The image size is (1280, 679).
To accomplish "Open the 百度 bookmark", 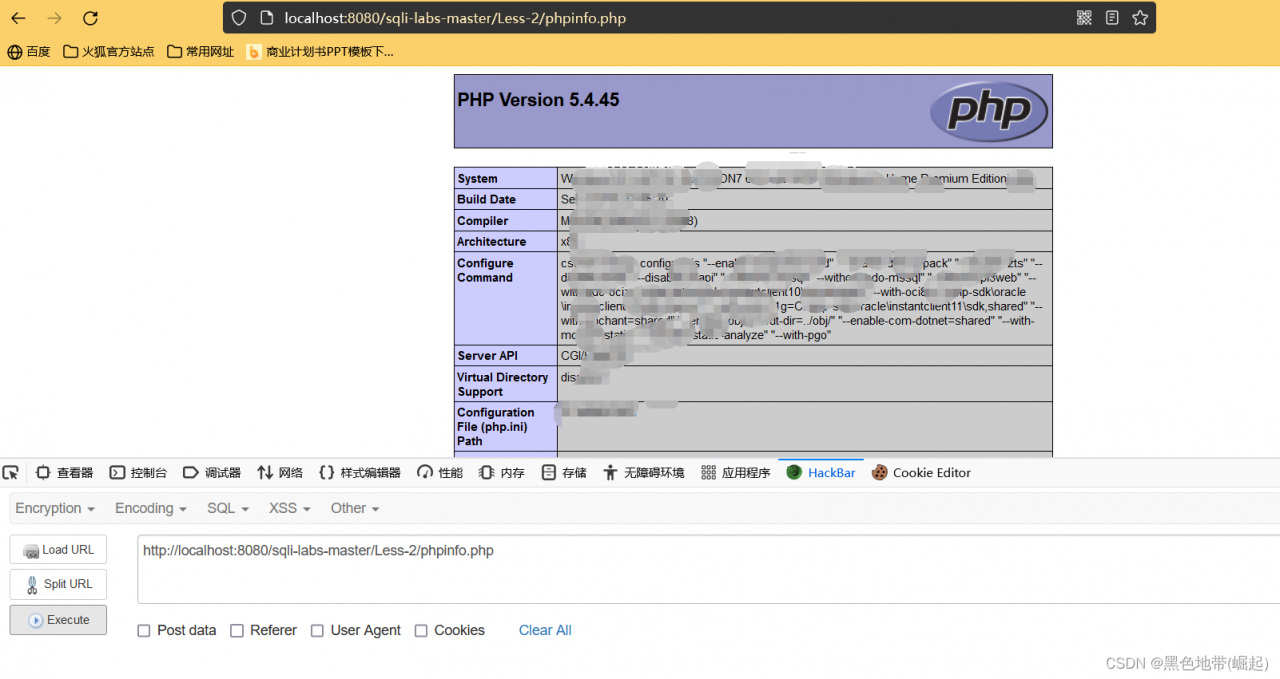I will [x=29, y=52].
